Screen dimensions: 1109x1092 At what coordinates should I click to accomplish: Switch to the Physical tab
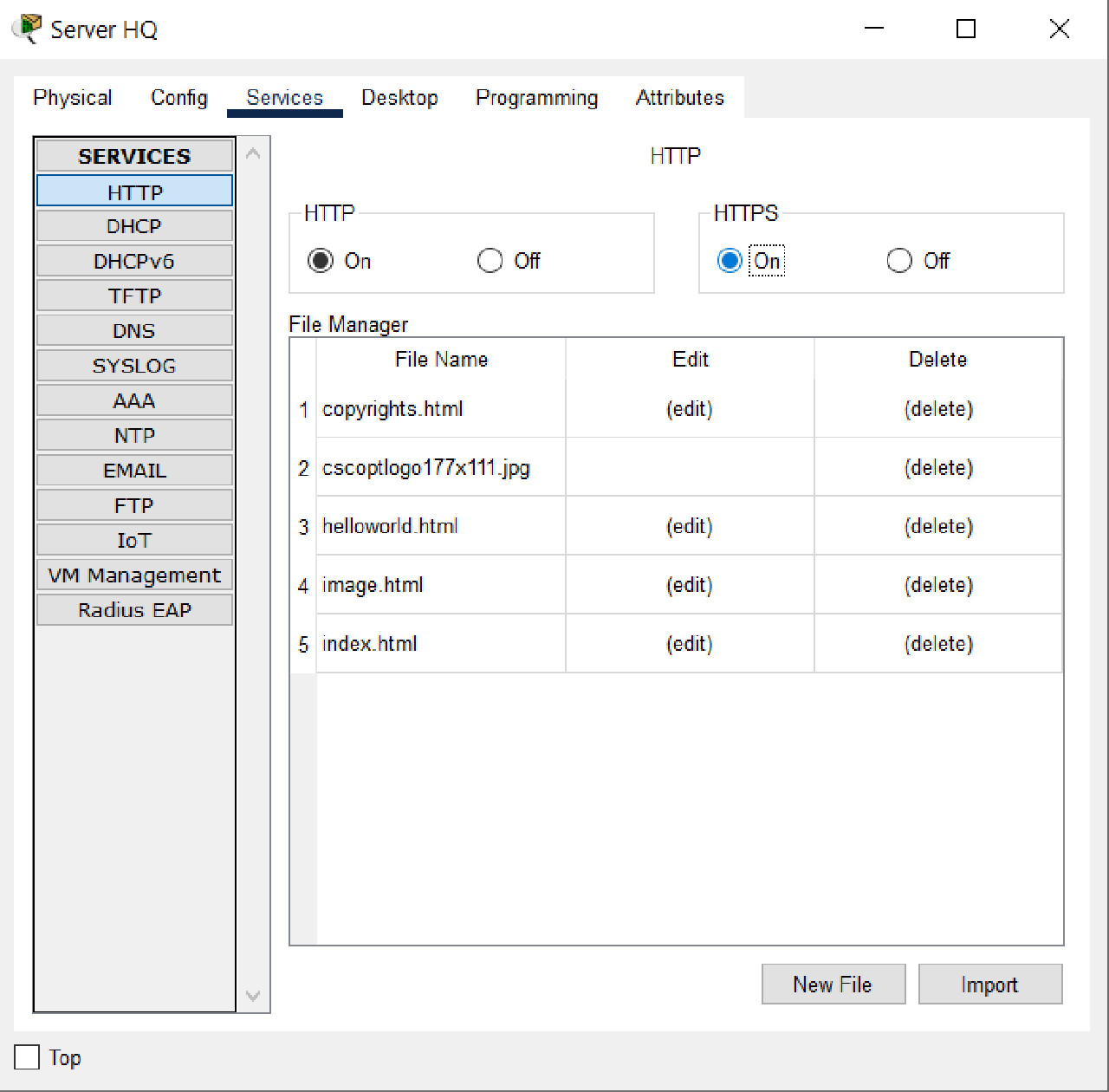[x=72, y=97]
